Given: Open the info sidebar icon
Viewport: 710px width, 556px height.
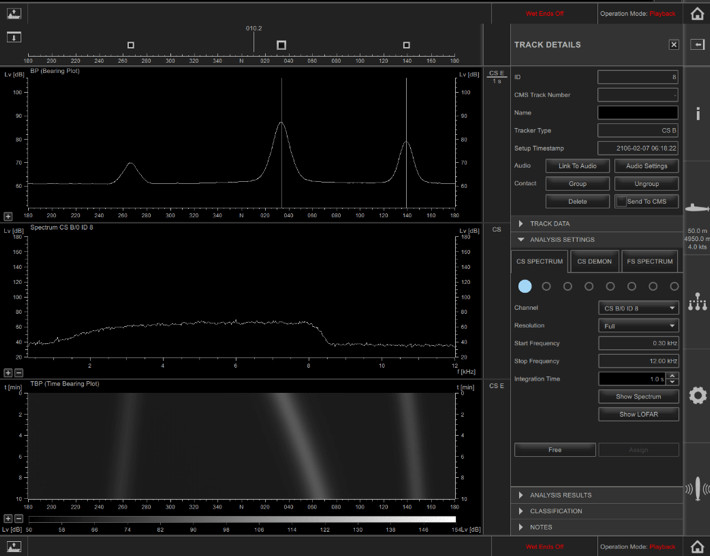Looking at the screenshot, I should tap(698, 113).
